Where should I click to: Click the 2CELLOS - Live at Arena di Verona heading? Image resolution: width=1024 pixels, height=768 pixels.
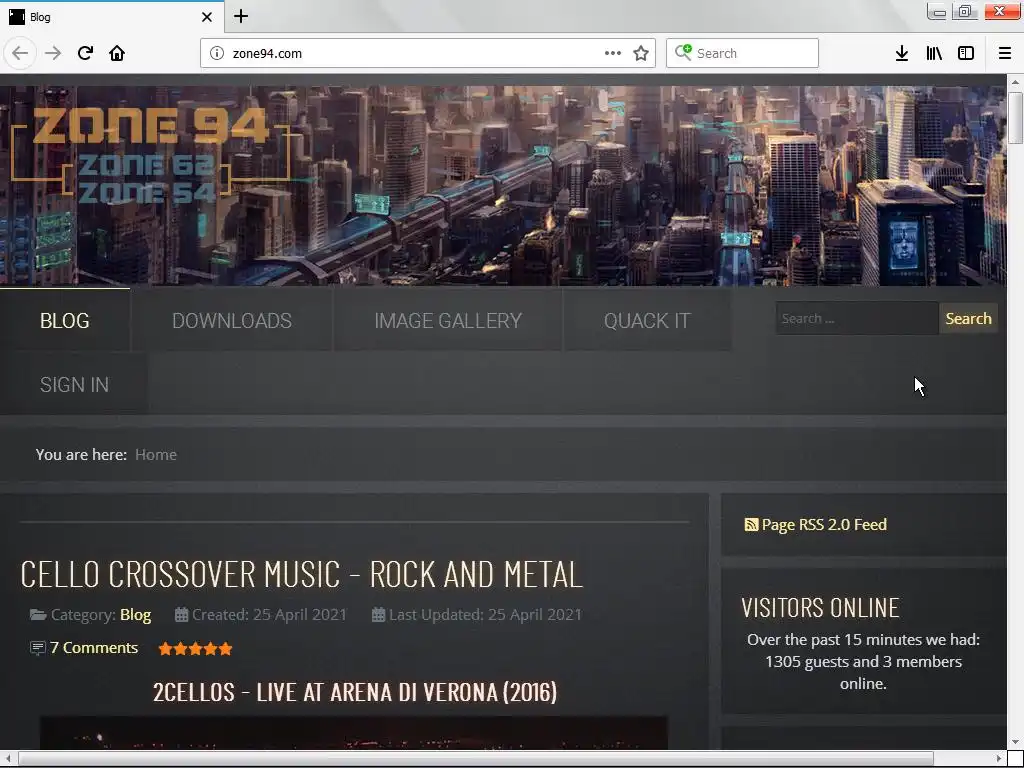(355, 692)
